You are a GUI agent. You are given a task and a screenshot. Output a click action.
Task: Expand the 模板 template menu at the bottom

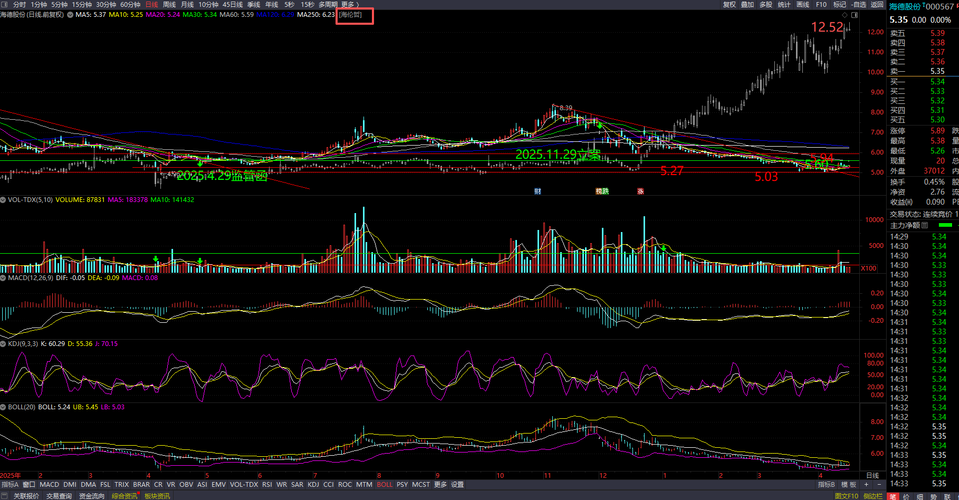849,484
